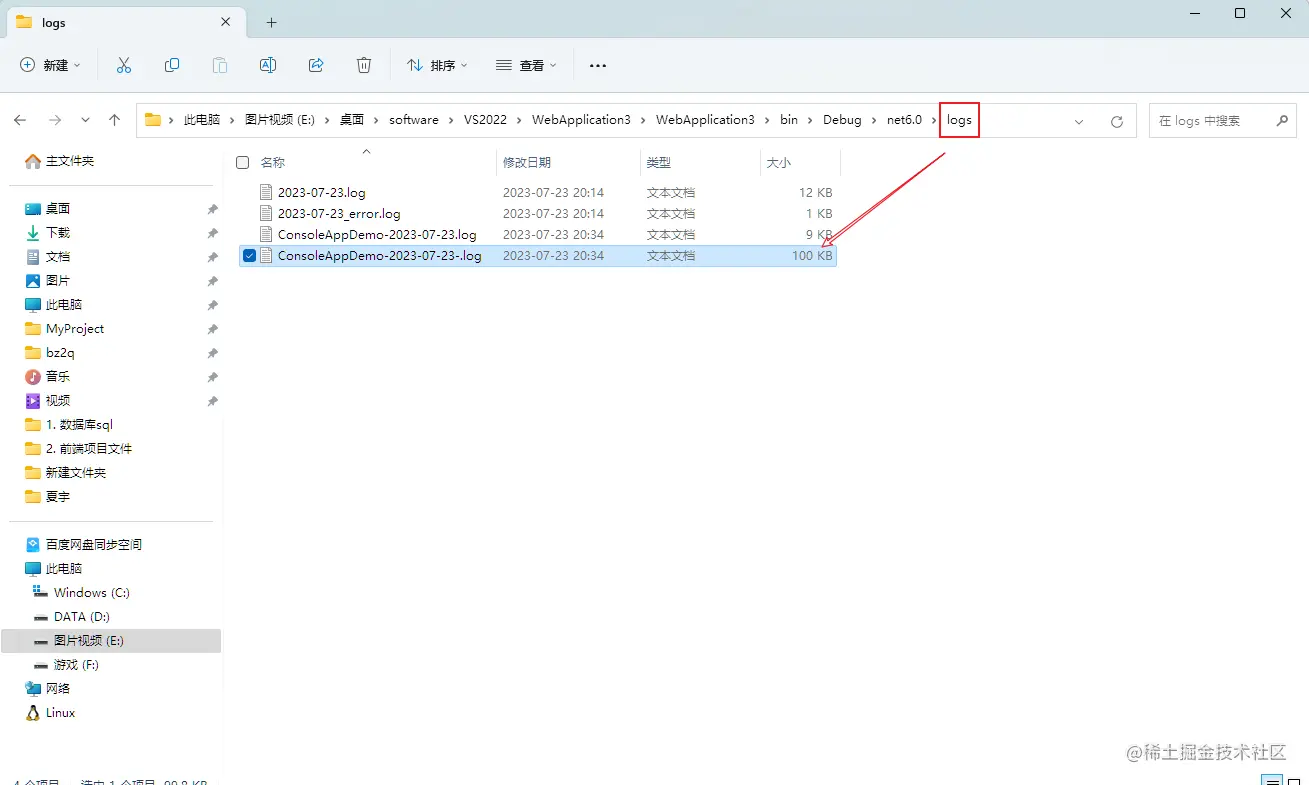Click the Cut scissors icon
The height and width of the screenshot is (785, 1309).
tap(124, 65)
